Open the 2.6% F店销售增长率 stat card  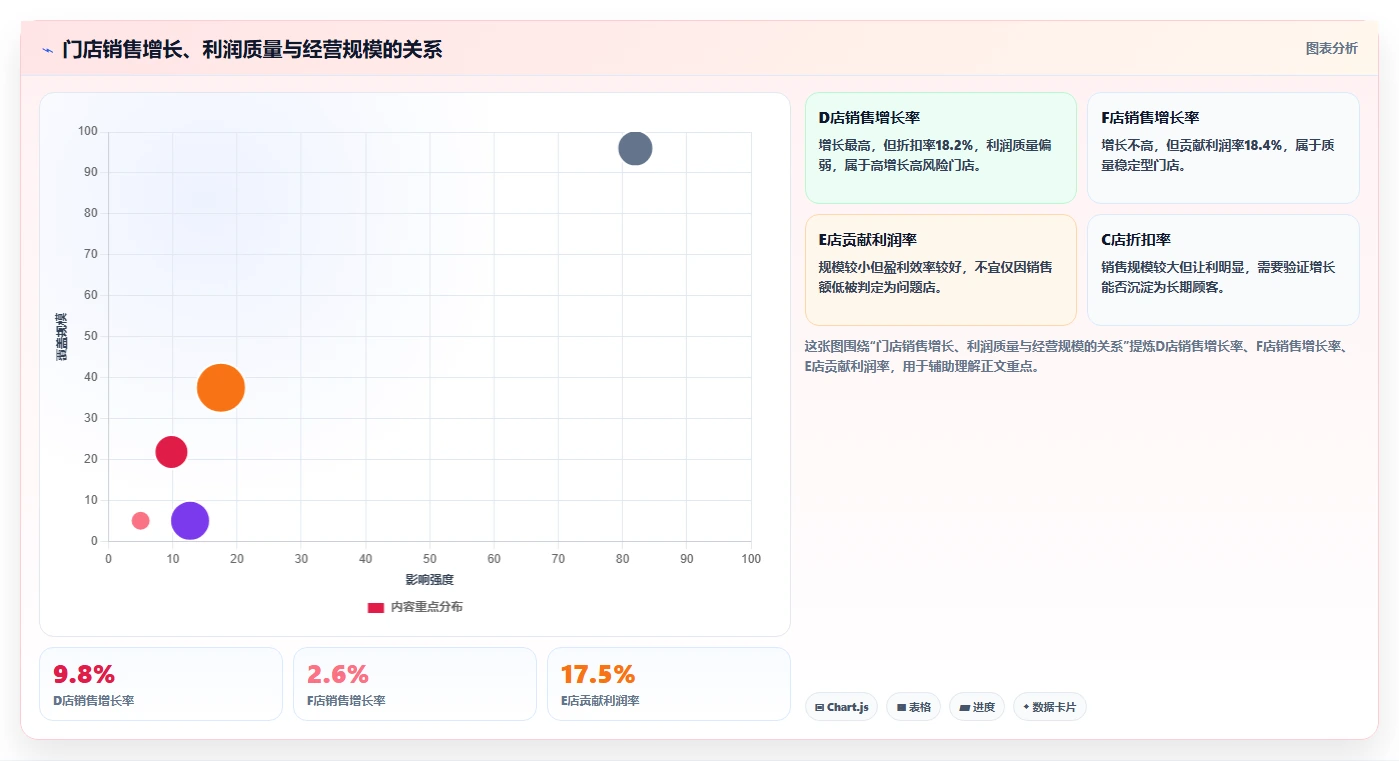tap(415, 684)
